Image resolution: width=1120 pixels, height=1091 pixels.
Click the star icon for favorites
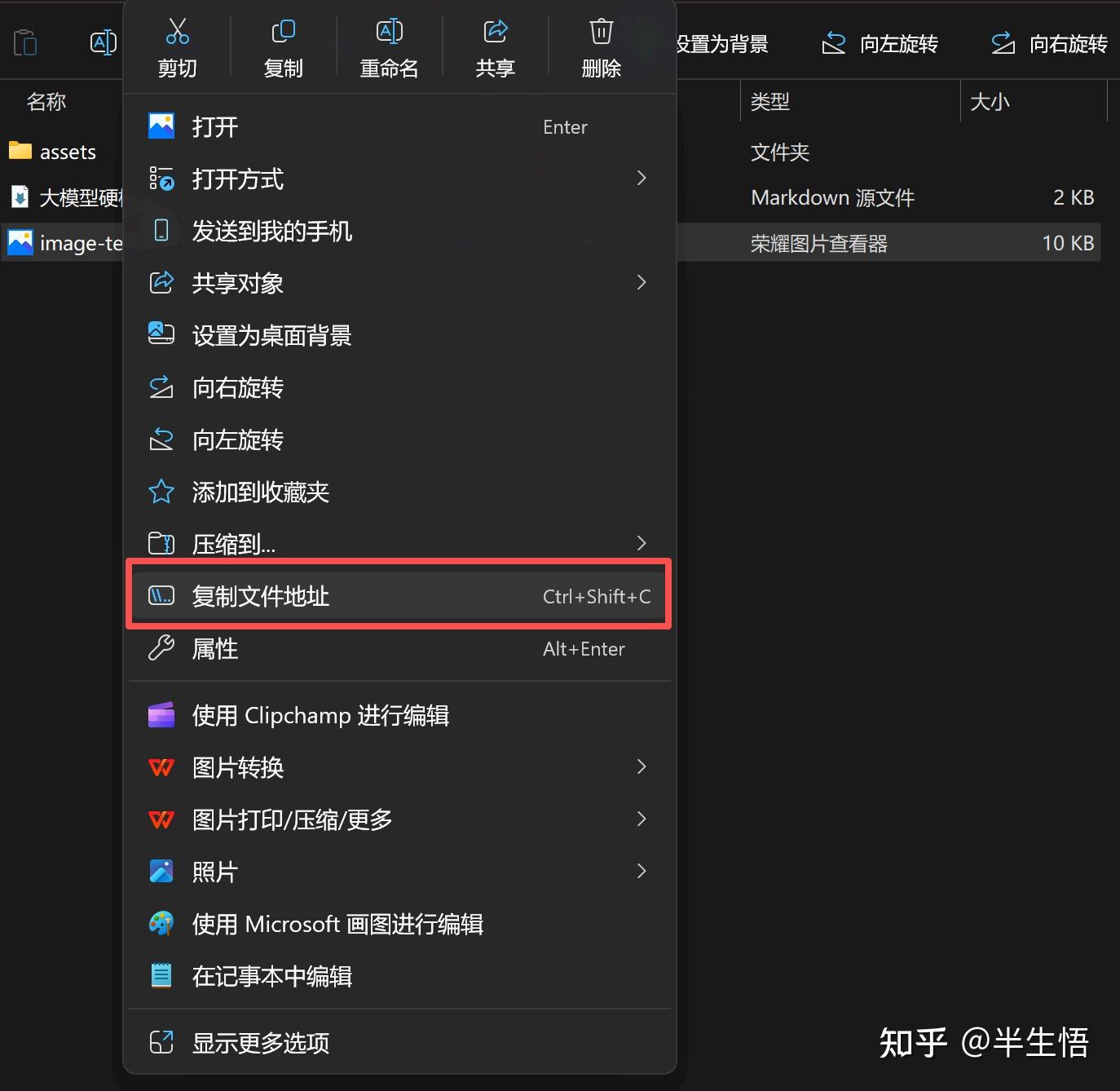point(161,491)
